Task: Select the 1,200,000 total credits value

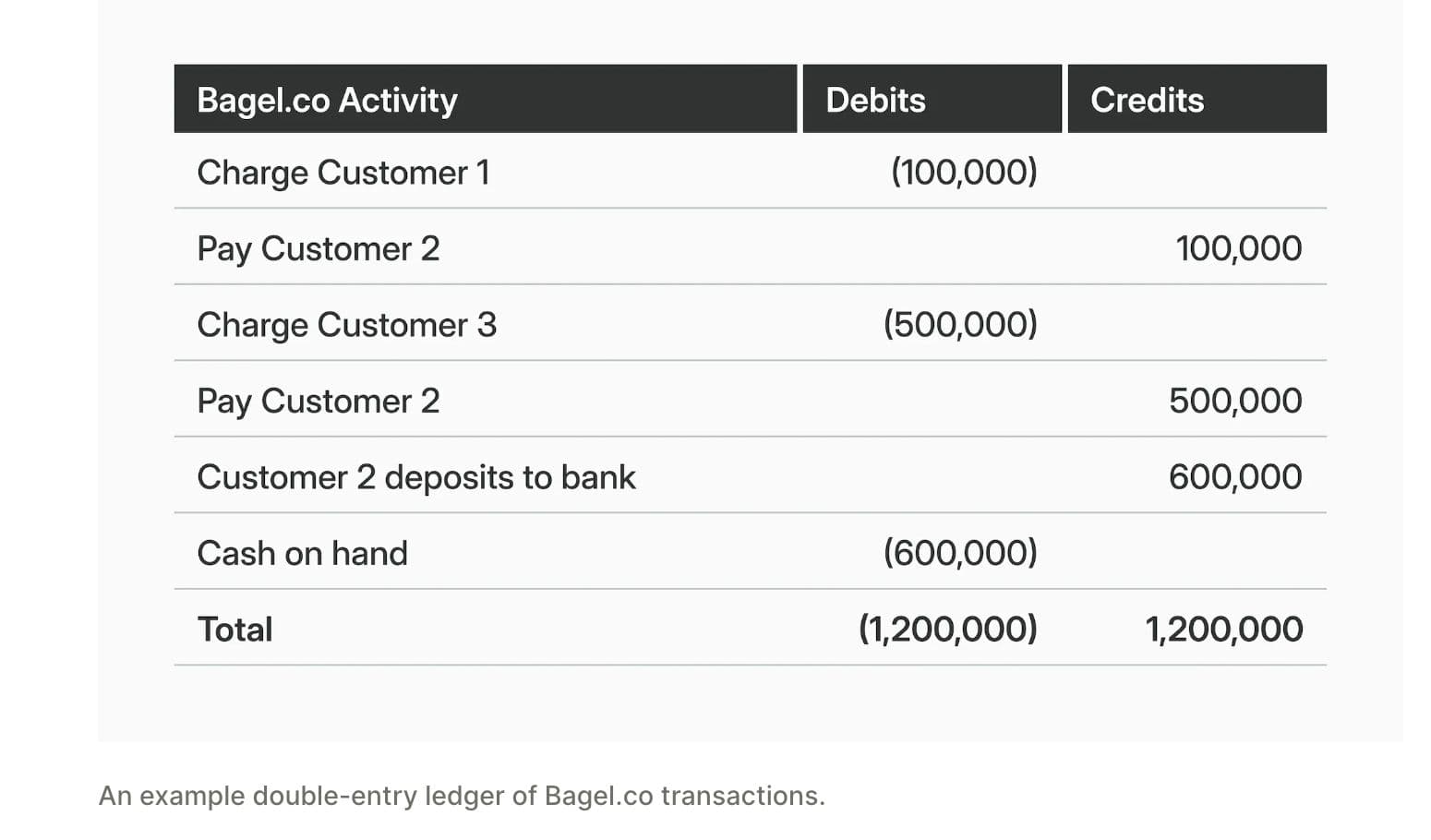Action: click(x=1223, y=630)
